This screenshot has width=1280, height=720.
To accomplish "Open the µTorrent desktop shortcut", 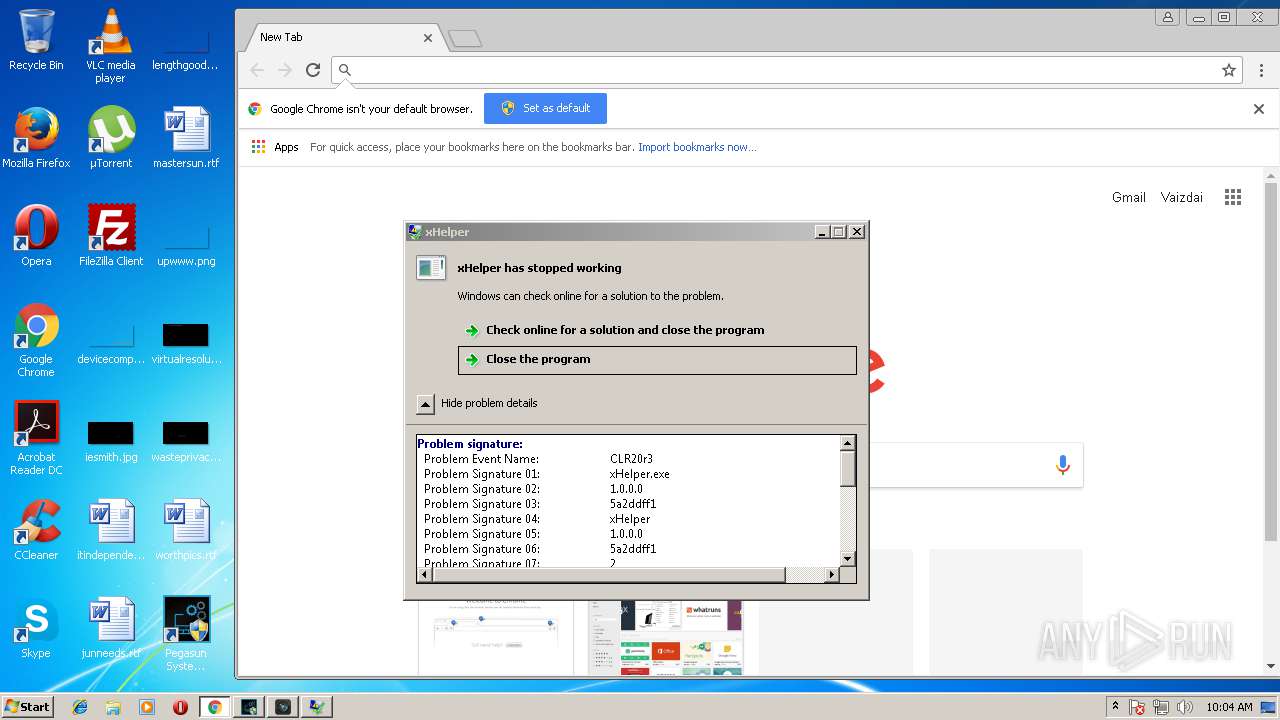I will tap(110, 138).
